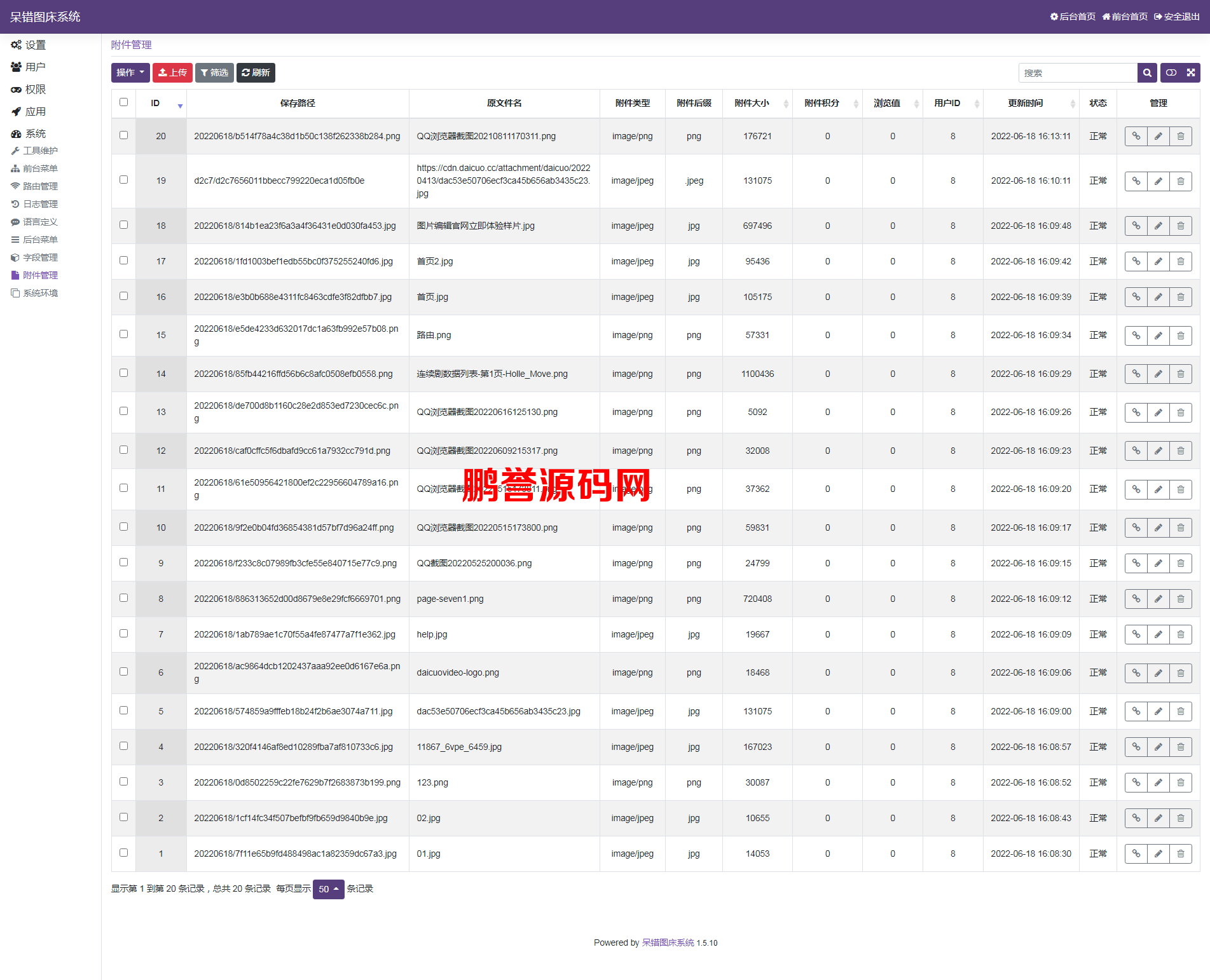This screenshot has height=980, width=1210.
Task: Edit pencil icon for row ID 13
Action: click(x=1158, y=412)
